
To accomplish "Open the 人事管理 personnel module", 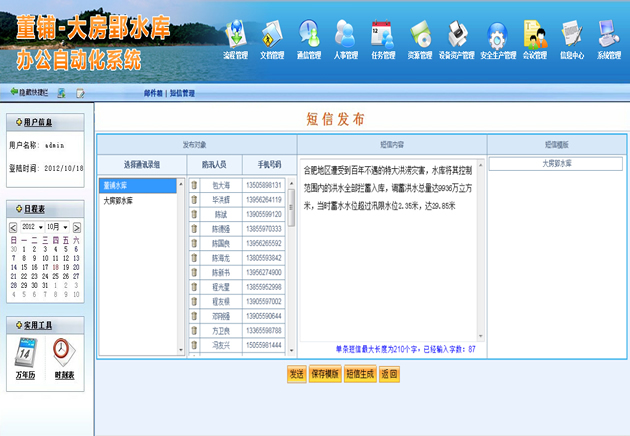I will click(346, 38).
